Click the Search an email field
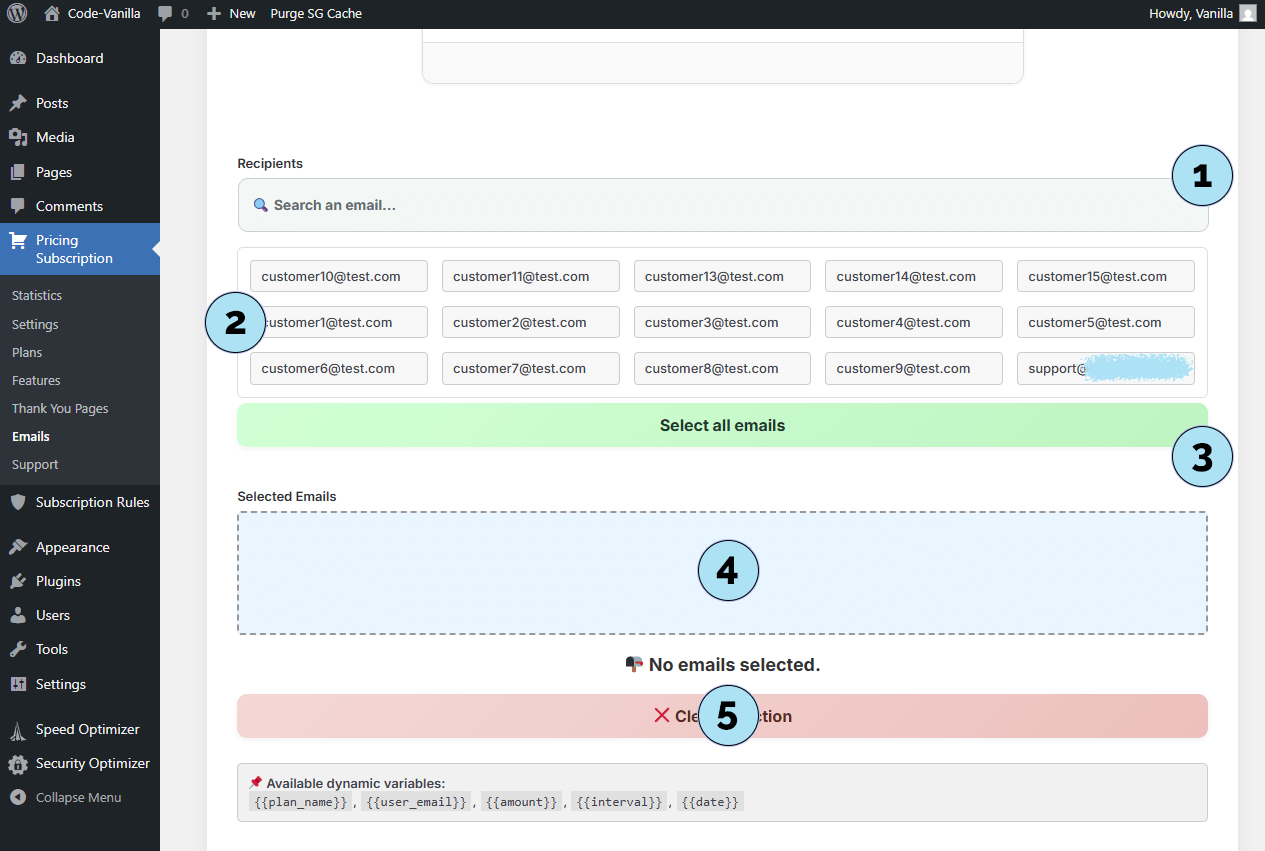This screenshot has width=1265, height=851. tap(700, 205)
